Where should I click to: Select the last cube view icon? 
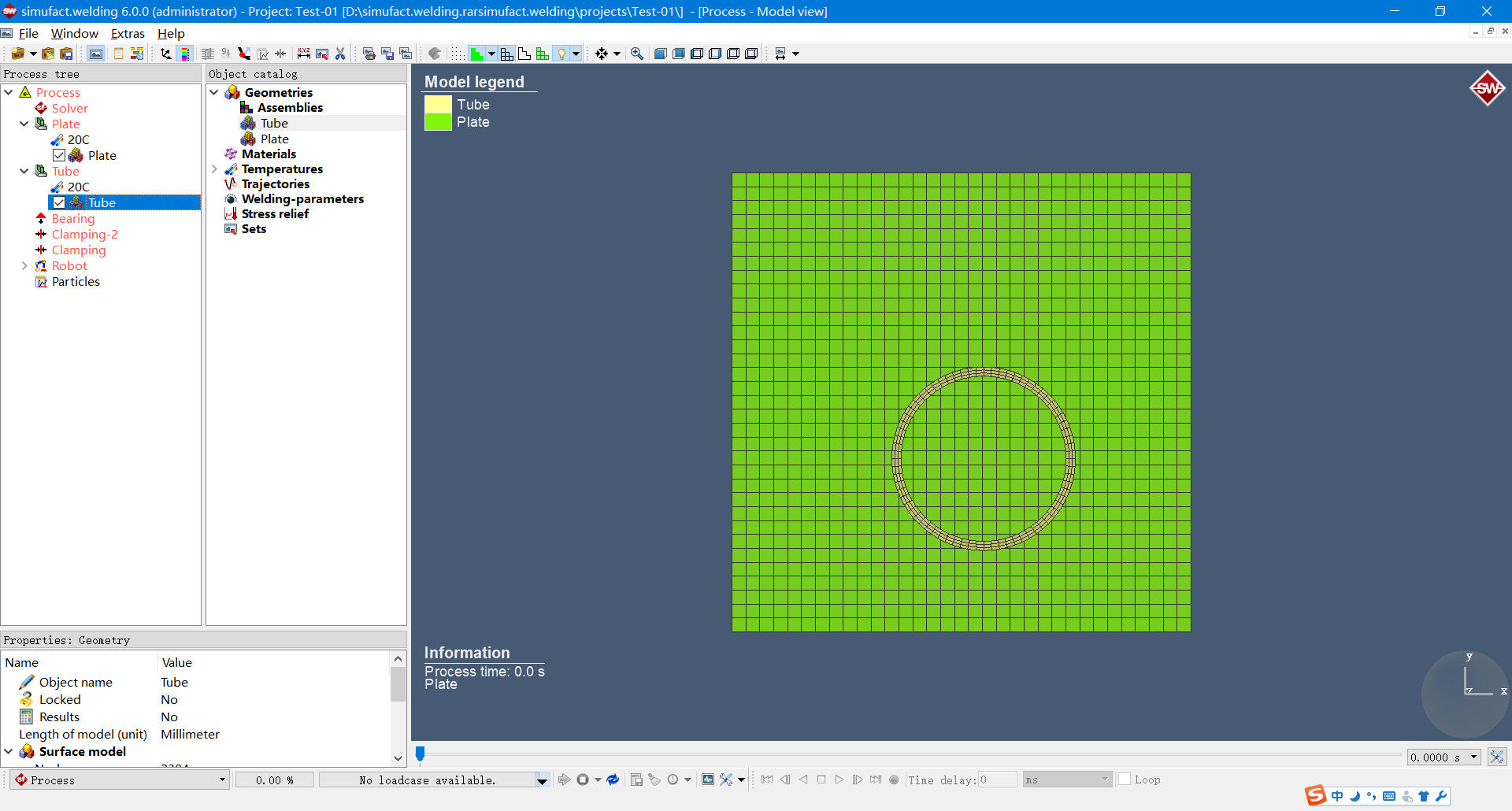coord(752,54)
